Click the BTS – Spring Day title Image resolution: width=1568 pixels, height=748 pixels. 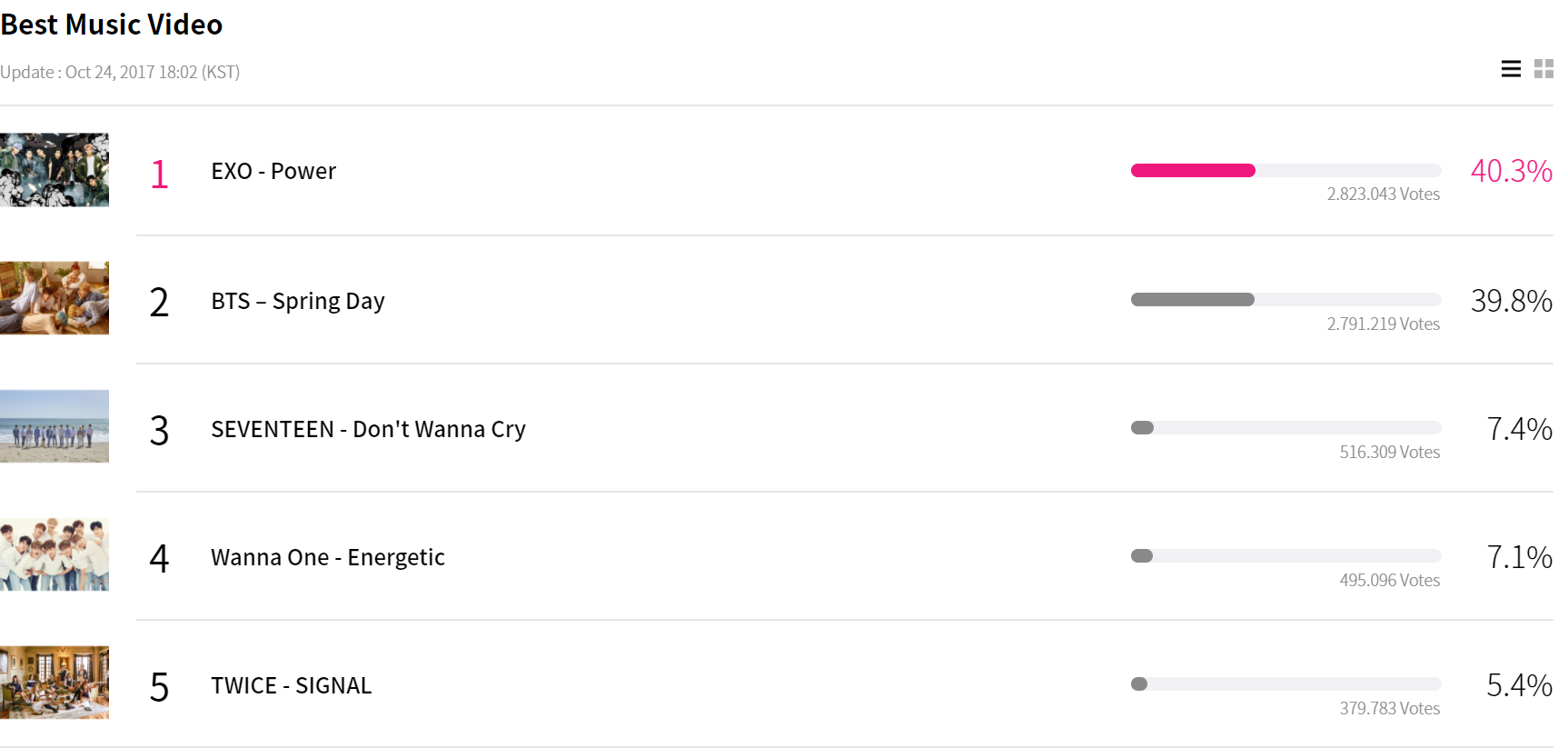click(298, 301)
